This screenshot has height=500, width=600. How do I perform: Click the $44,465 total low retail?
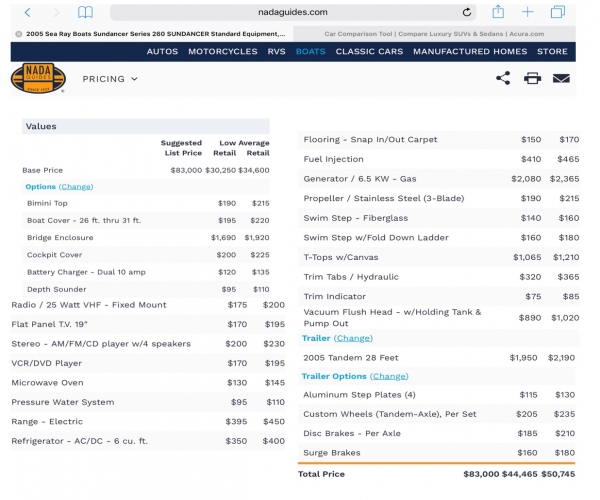click(x=520, y=474)
